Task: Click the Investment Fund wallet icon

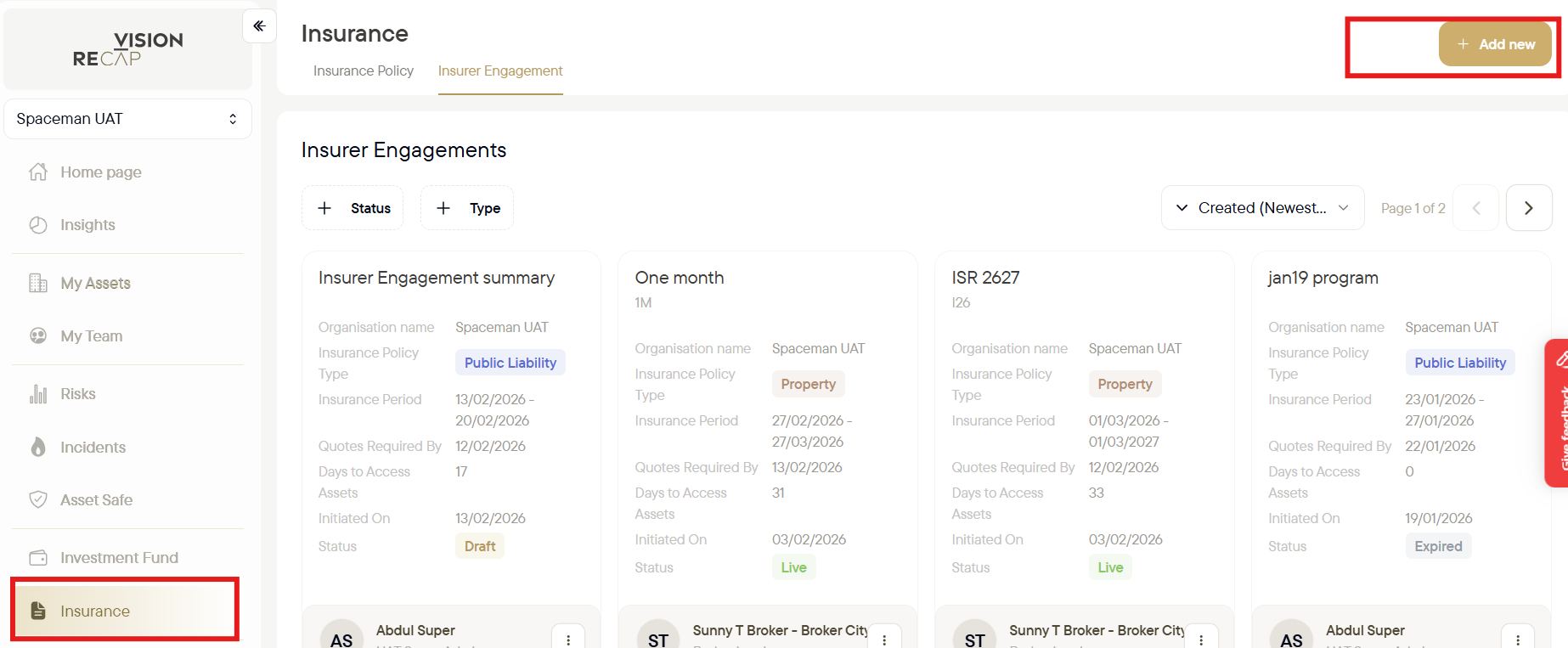Action: click(x=38, y=558)
